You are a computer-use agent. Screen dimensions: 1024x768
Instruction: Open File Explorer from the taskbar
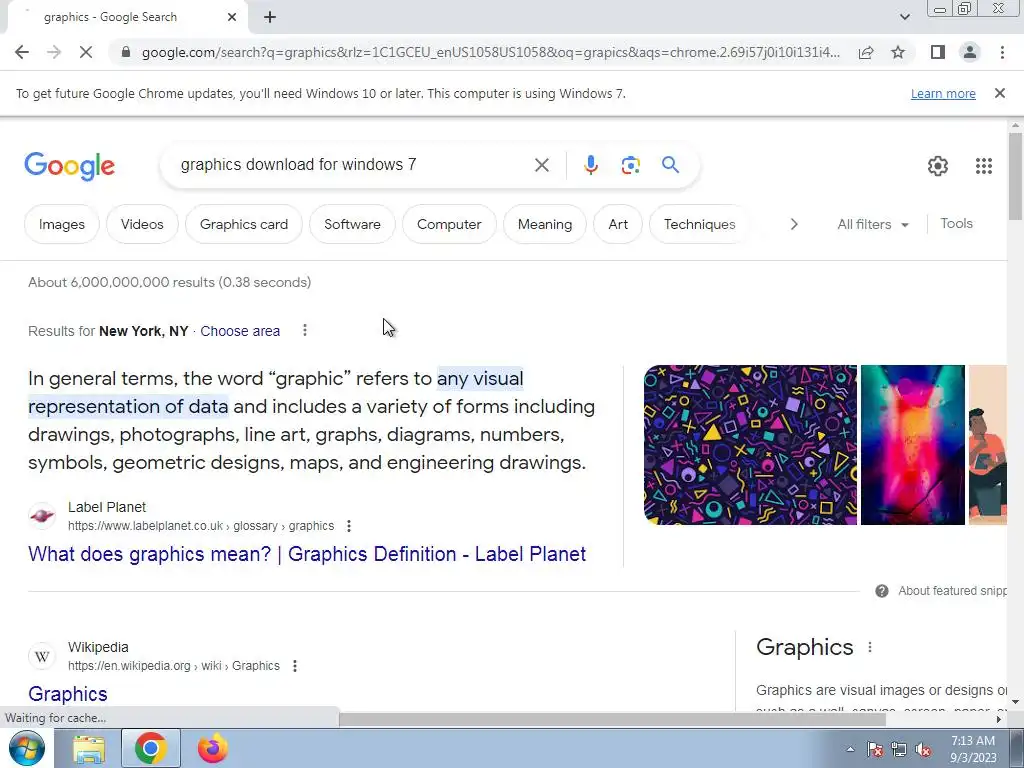pyautogui.click(x=89, y=748)
